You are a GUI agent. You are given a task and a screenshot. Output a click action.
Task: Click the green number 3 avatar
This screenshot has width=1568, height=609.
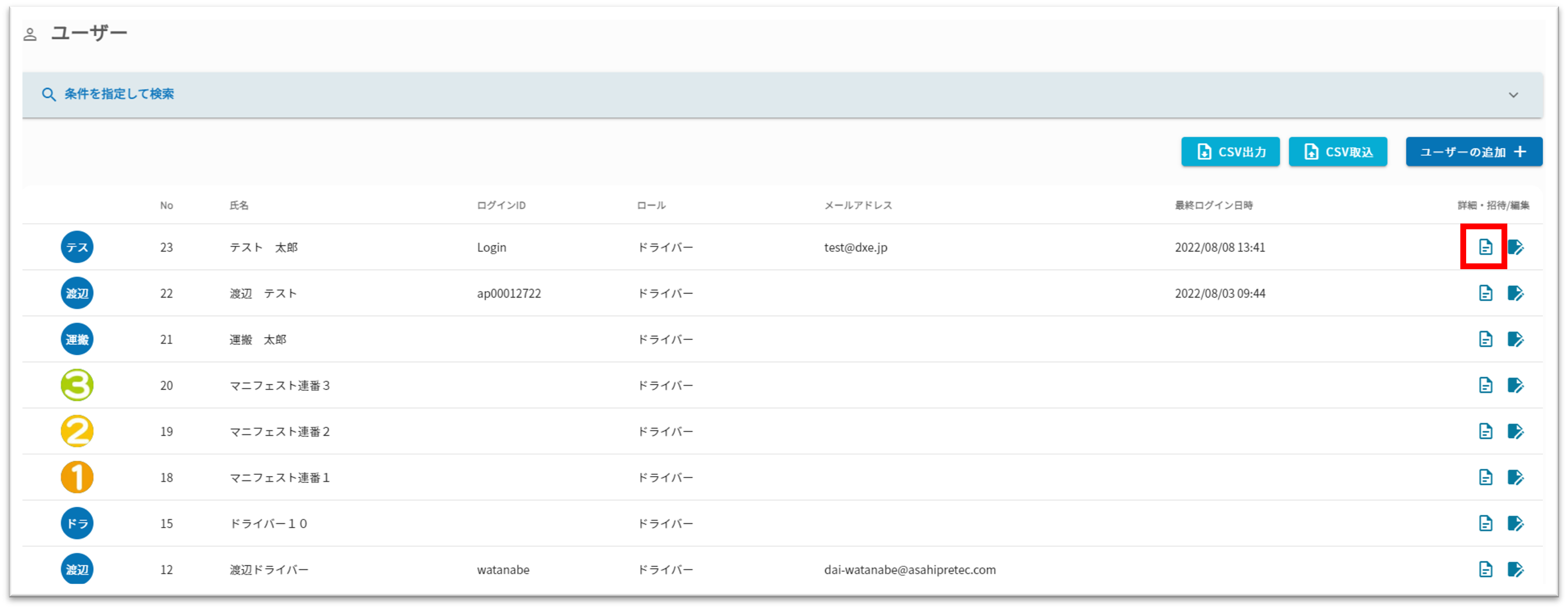[x=76, y=385]
